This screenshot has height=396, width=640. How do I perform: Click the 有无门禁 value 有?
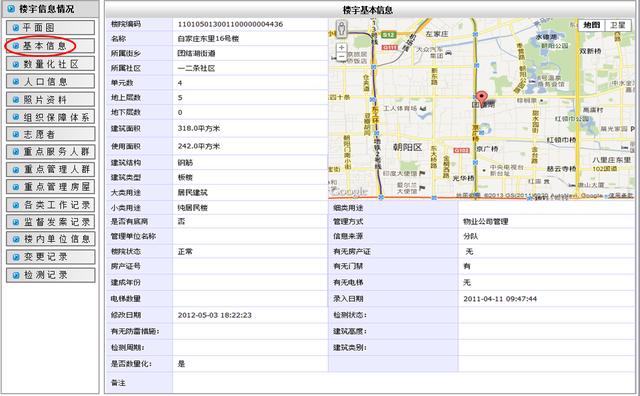(x=467, y=266)
